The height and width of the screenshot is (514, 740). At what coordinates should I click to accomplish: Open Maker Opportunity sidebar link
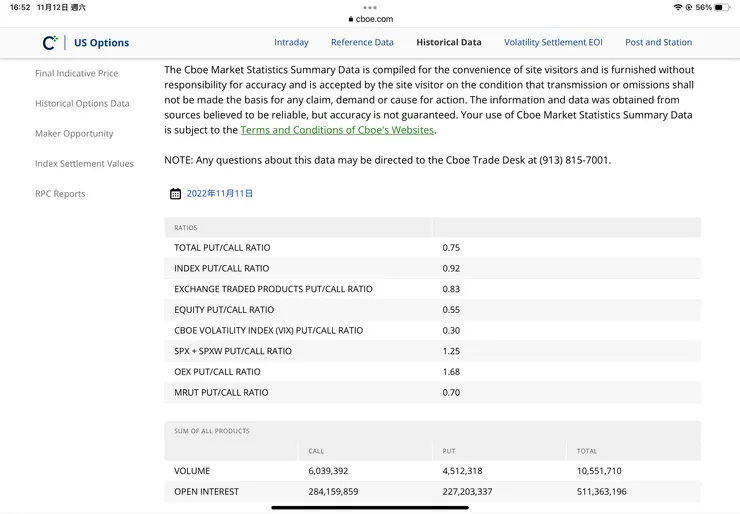tap(74, 133)
